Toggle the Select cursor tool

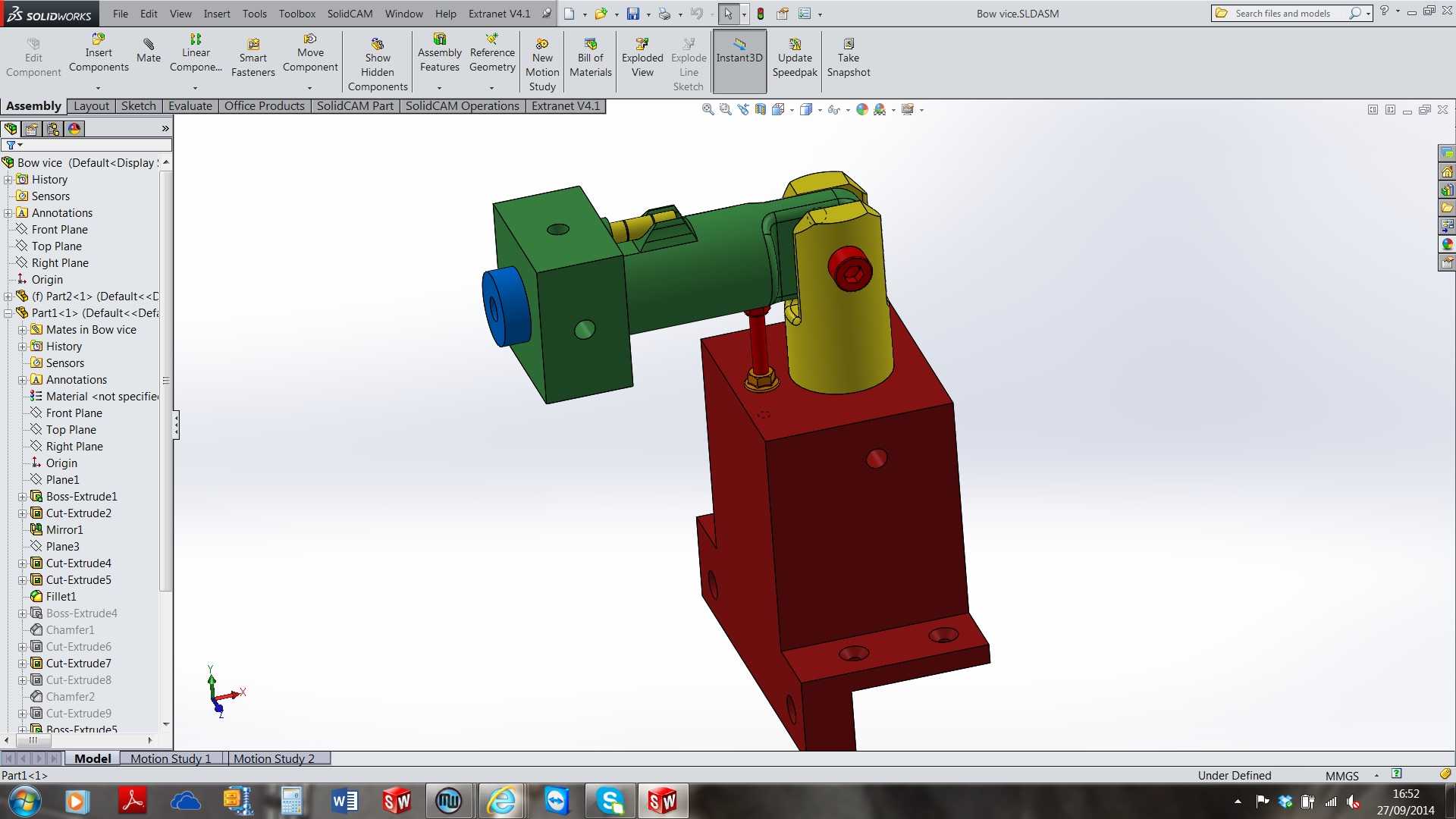coord(728,14)
